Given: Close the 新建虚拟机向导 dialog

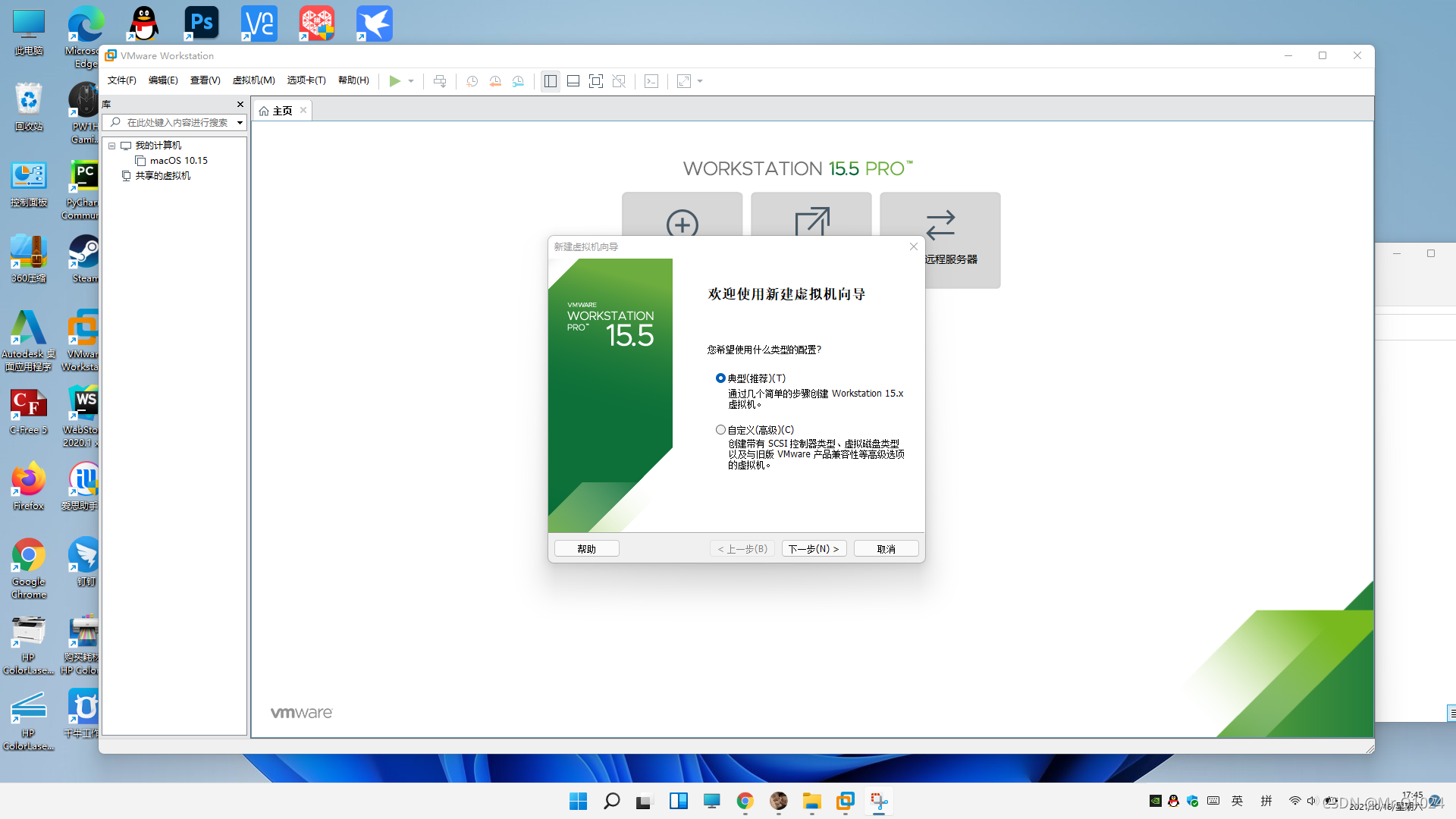Looking at the screenshot, I should point(914,246).
